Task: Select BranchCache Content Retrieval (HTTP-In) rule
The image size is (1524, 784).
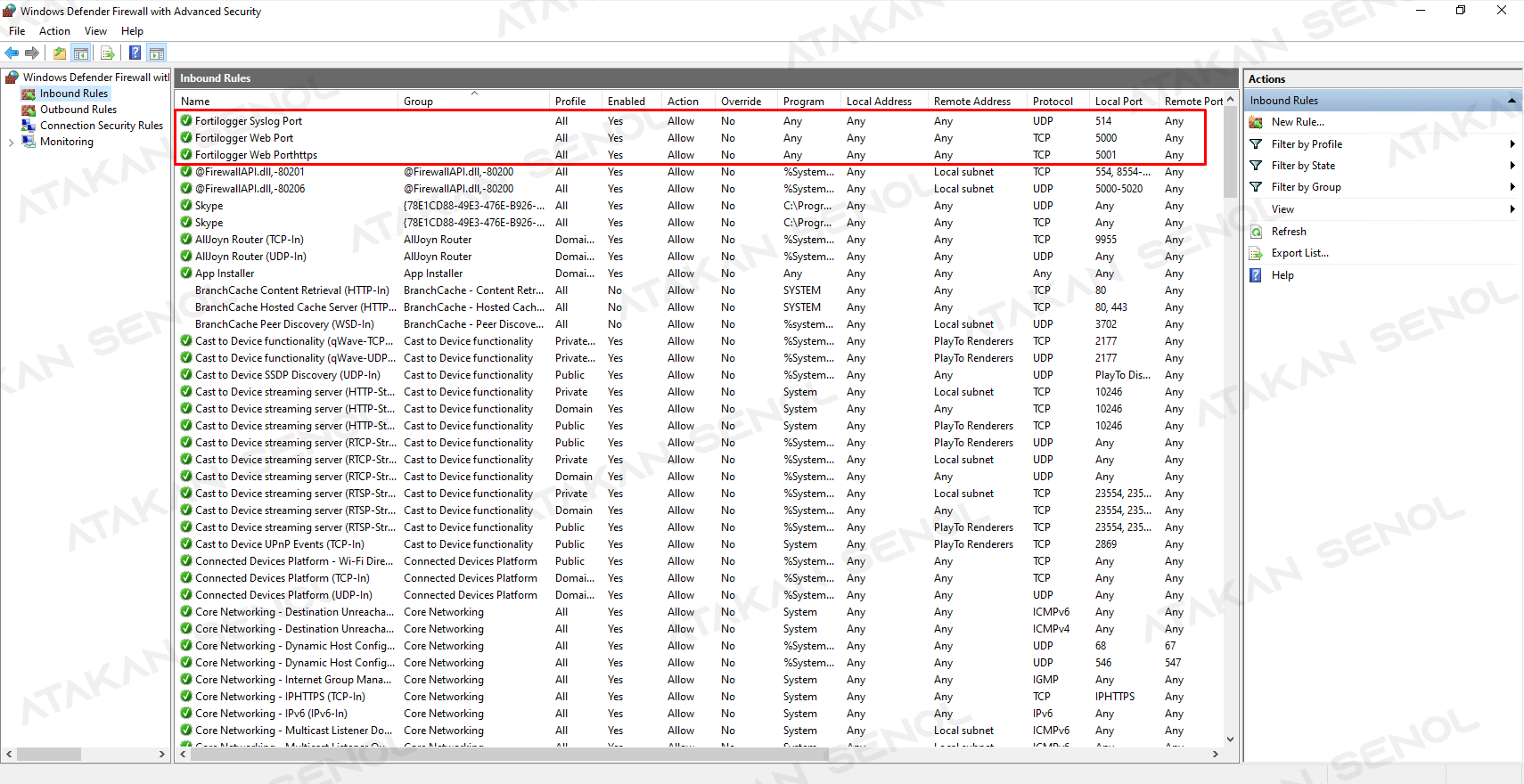Action: coord(700,290)
